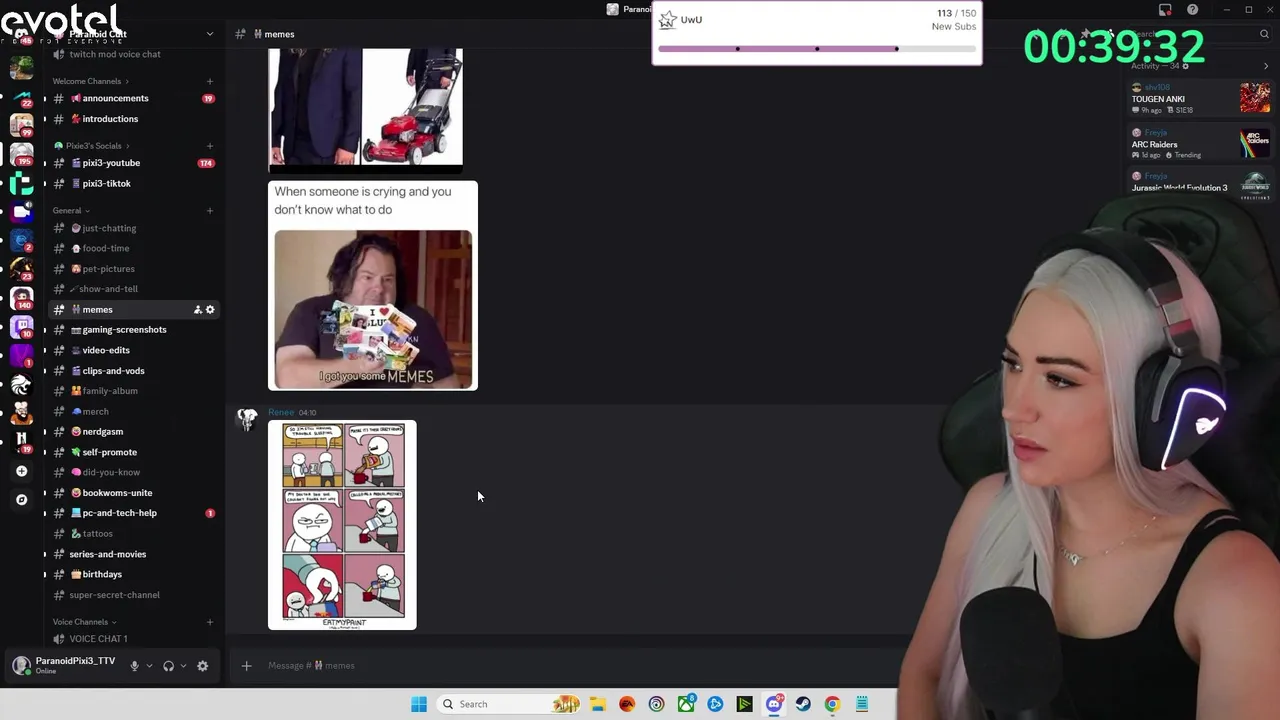Add a server plus icon
The image size is (1280, 720).
pyautogui.click(x=21, y=471)
